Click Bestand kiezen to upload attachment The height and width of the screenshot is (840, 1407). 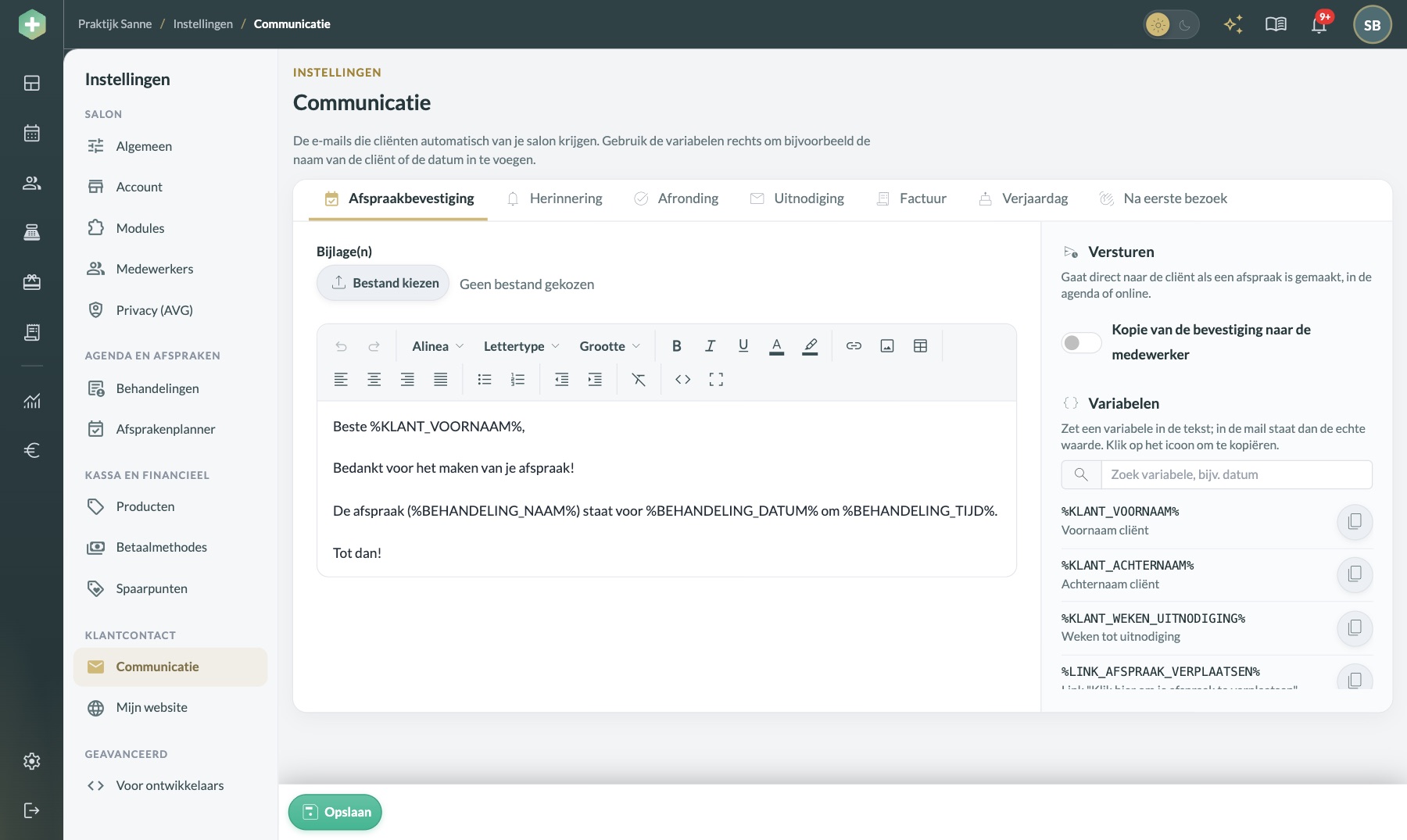[383, 283]
